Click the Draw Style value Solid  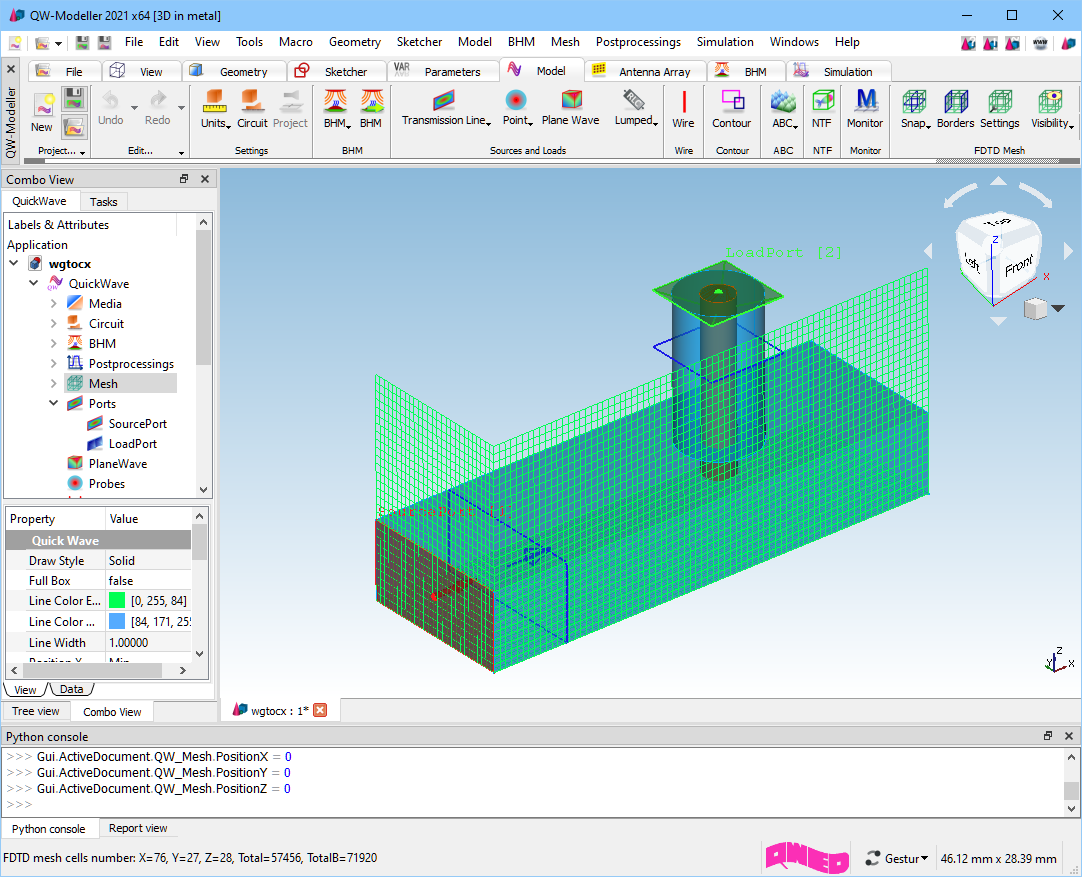148,561
